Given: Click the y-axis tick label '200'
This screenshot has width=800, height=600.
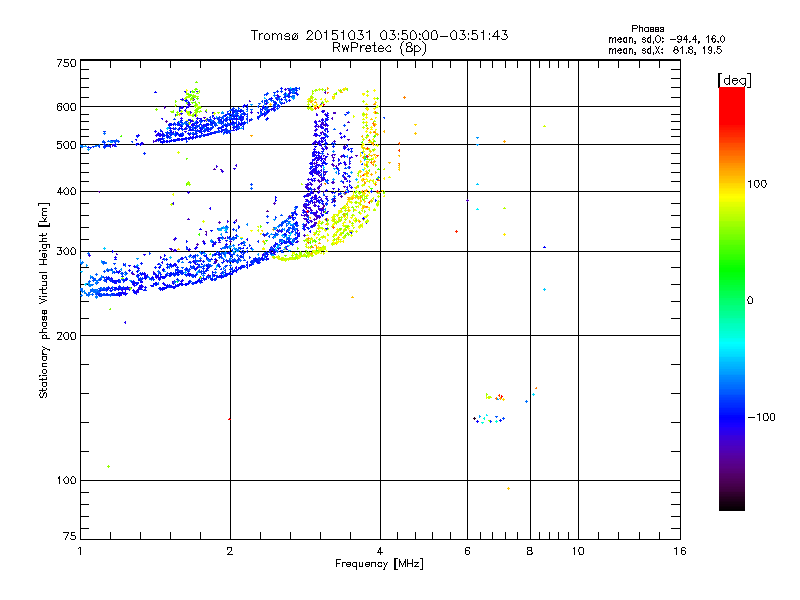Looking at the screenshot, I should coord(67,336).
